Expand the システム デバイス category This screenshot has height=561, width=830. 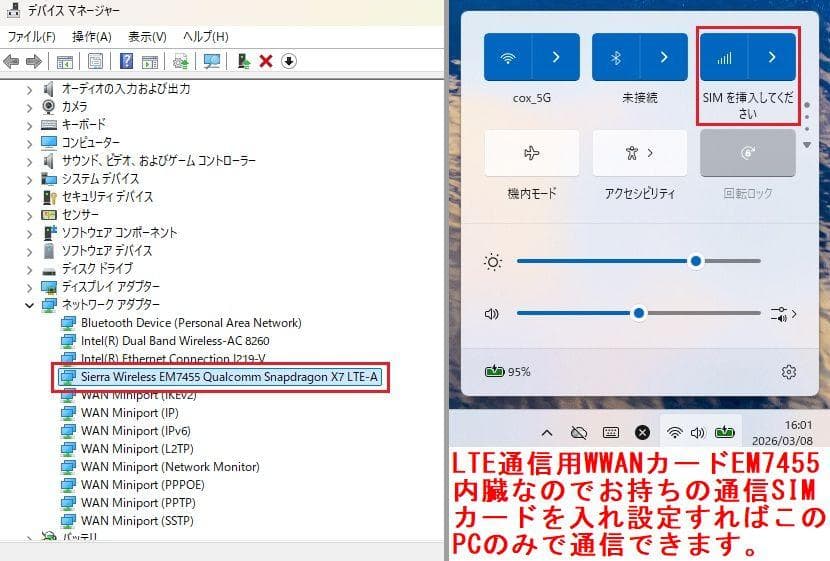click(x=30, y=180)
